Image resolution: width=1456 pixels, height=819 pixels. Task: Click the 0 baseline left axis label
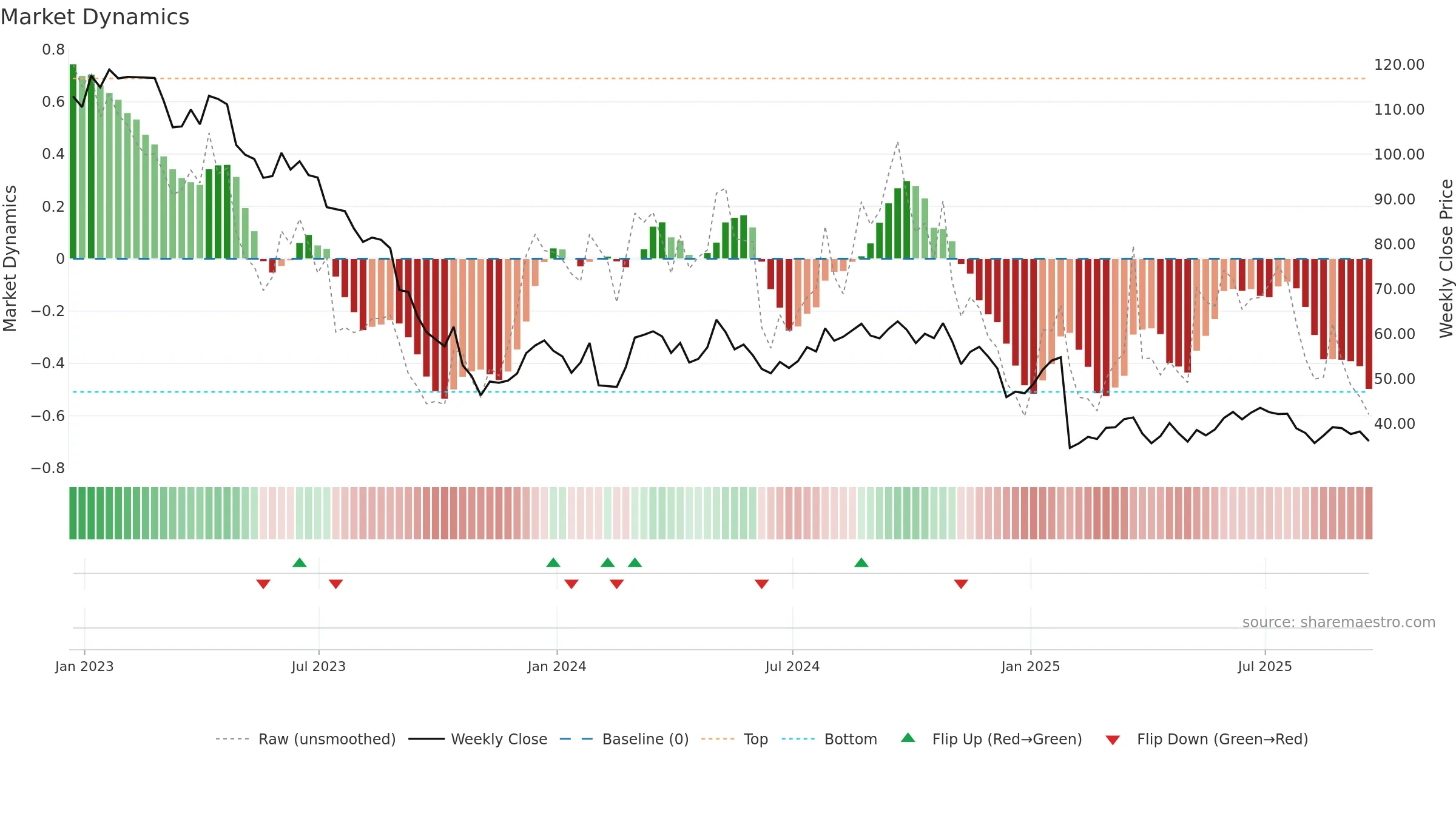tap(60, 259)
